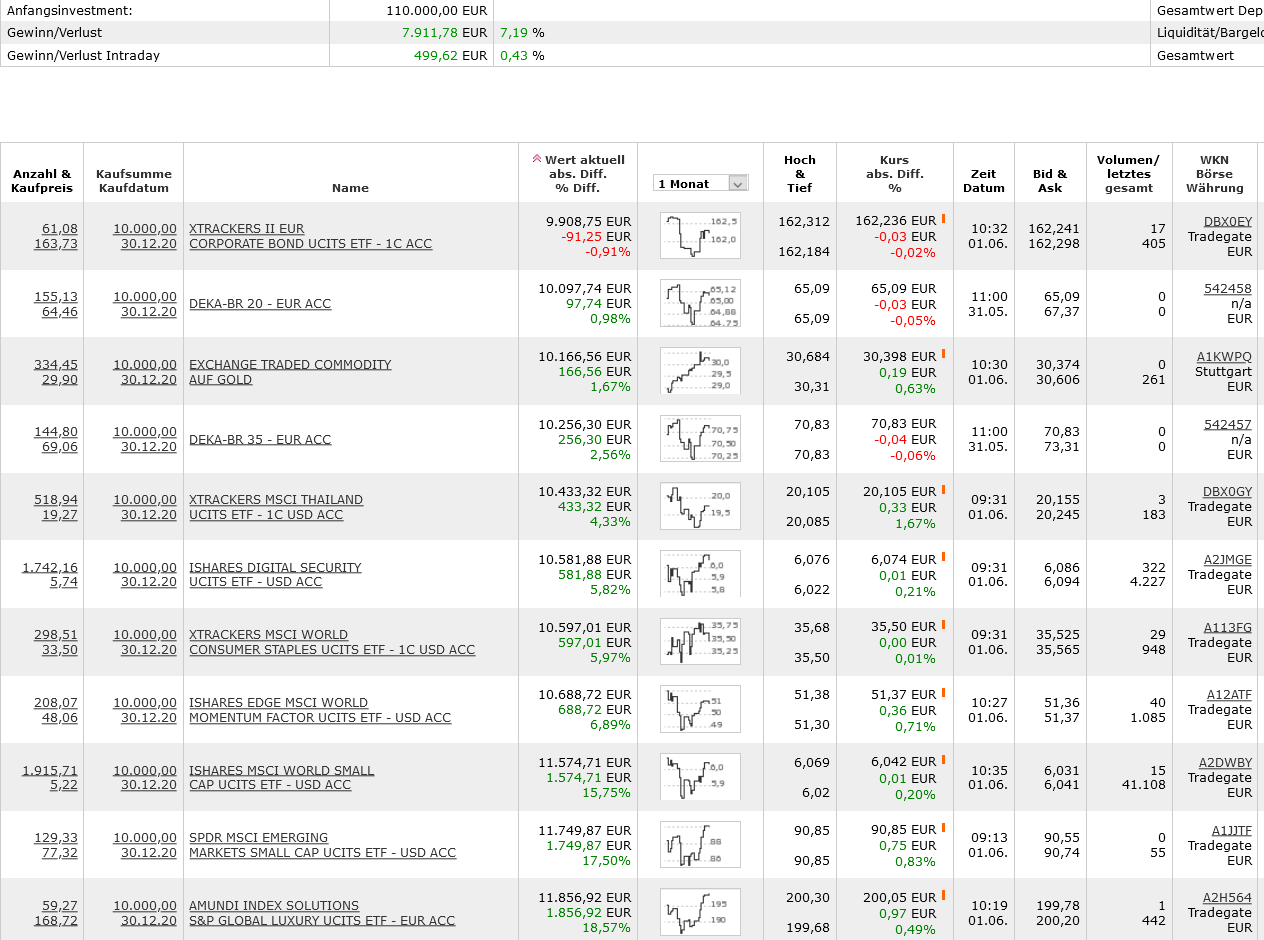Image resolution: width=1264 pixels, height=940 pixels.
Task: Open the DEKA-BR 35 - EUR ACC link
Action: click(x=260, y=440)
